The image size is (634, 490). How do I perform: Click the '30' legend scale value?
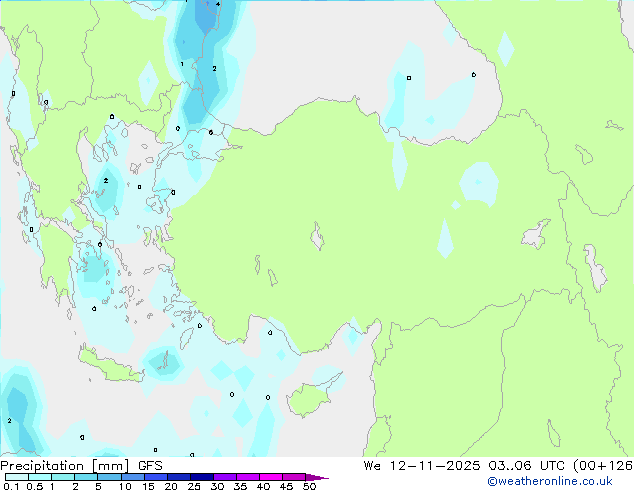[x=217, y=486]
